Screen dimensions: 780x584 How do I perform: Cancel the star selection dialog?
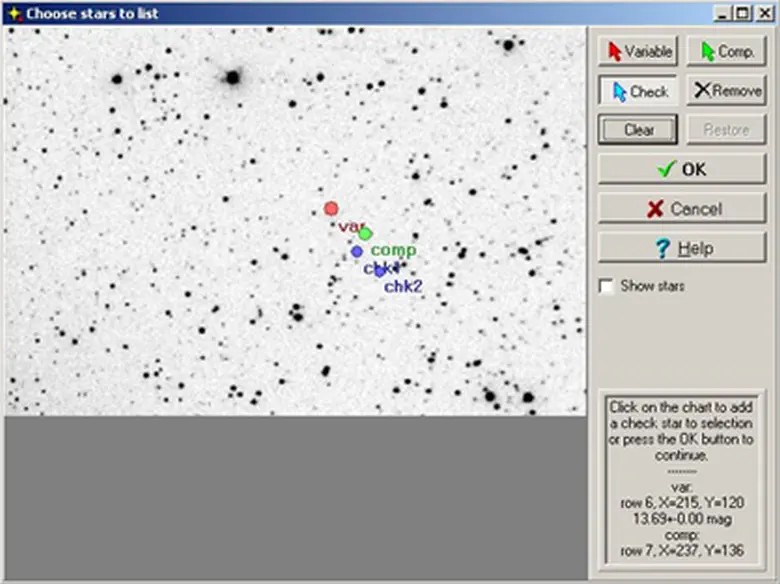(x=681, y=208)
